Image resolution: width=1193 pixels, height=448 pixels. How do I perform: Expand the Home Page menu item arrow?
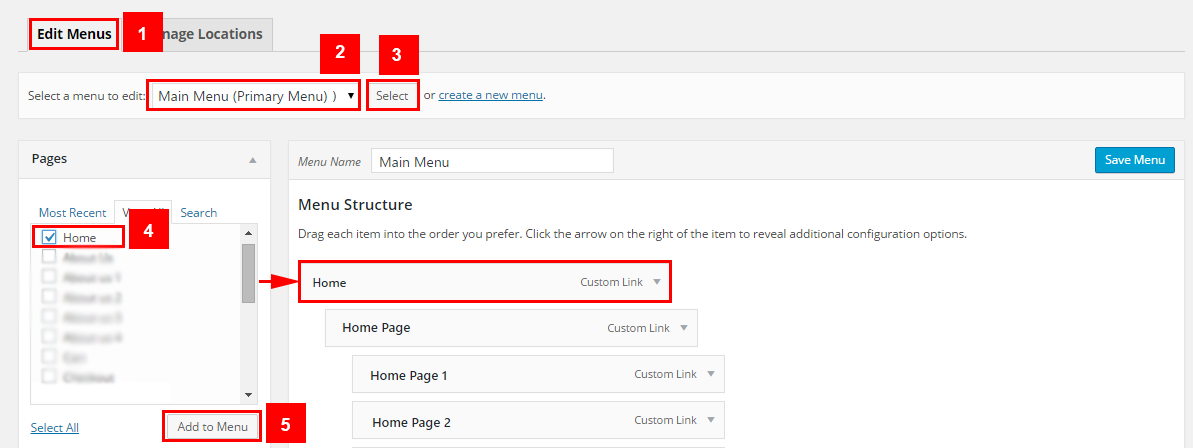pyautogui.click(x=684, y=328)
